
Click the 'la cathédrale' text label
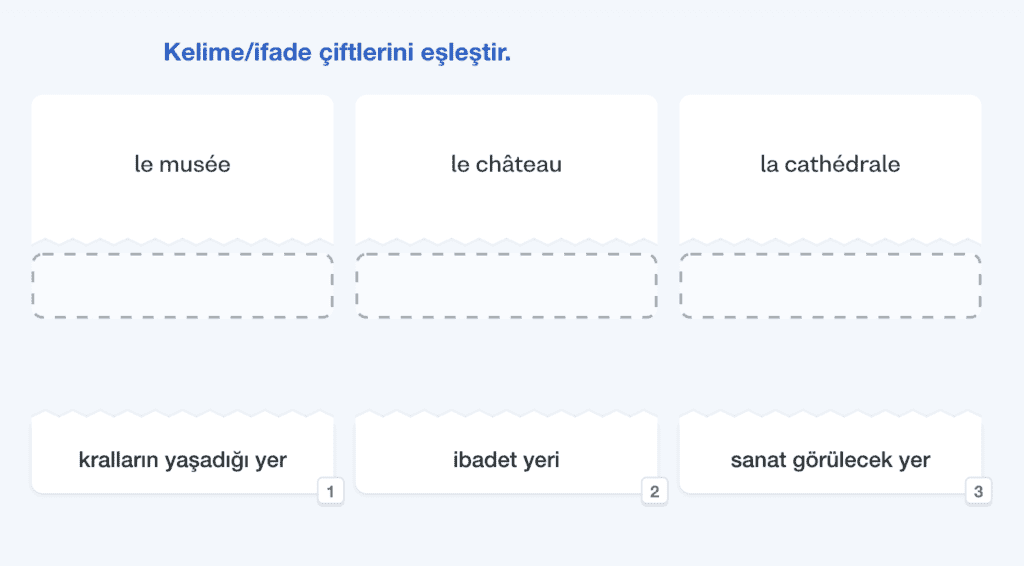coord(830,164)
